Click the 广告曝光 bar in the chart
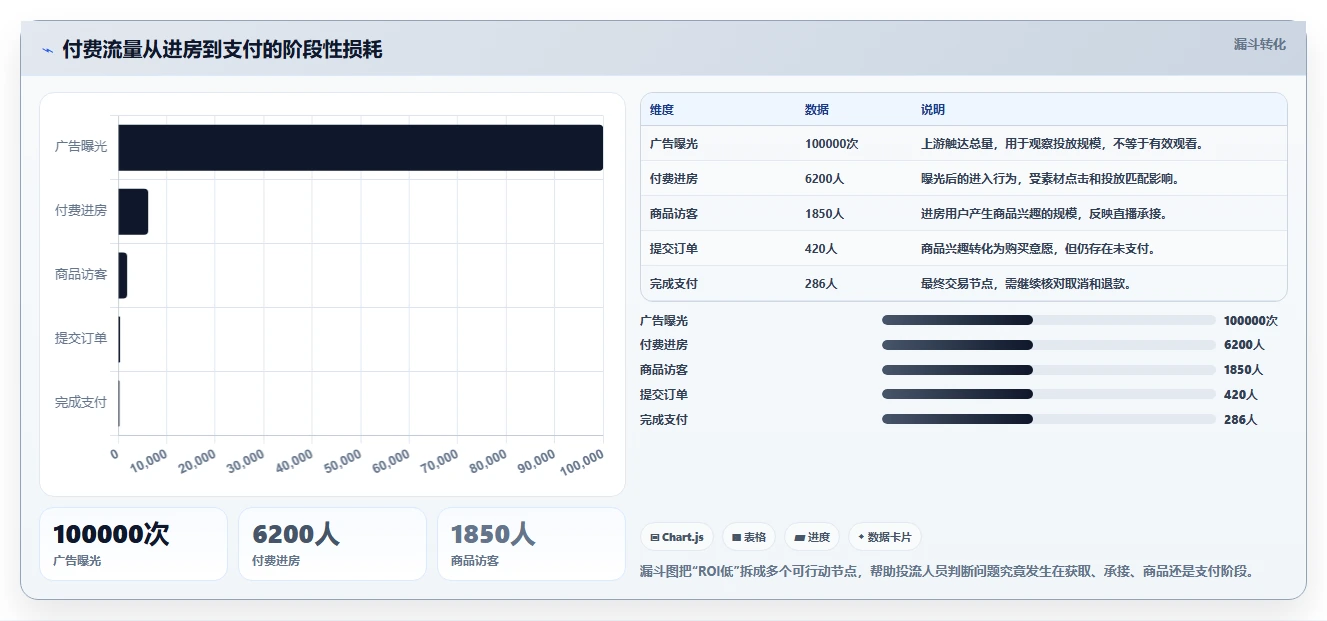The image size is (1327, 621). pos(361,148)
